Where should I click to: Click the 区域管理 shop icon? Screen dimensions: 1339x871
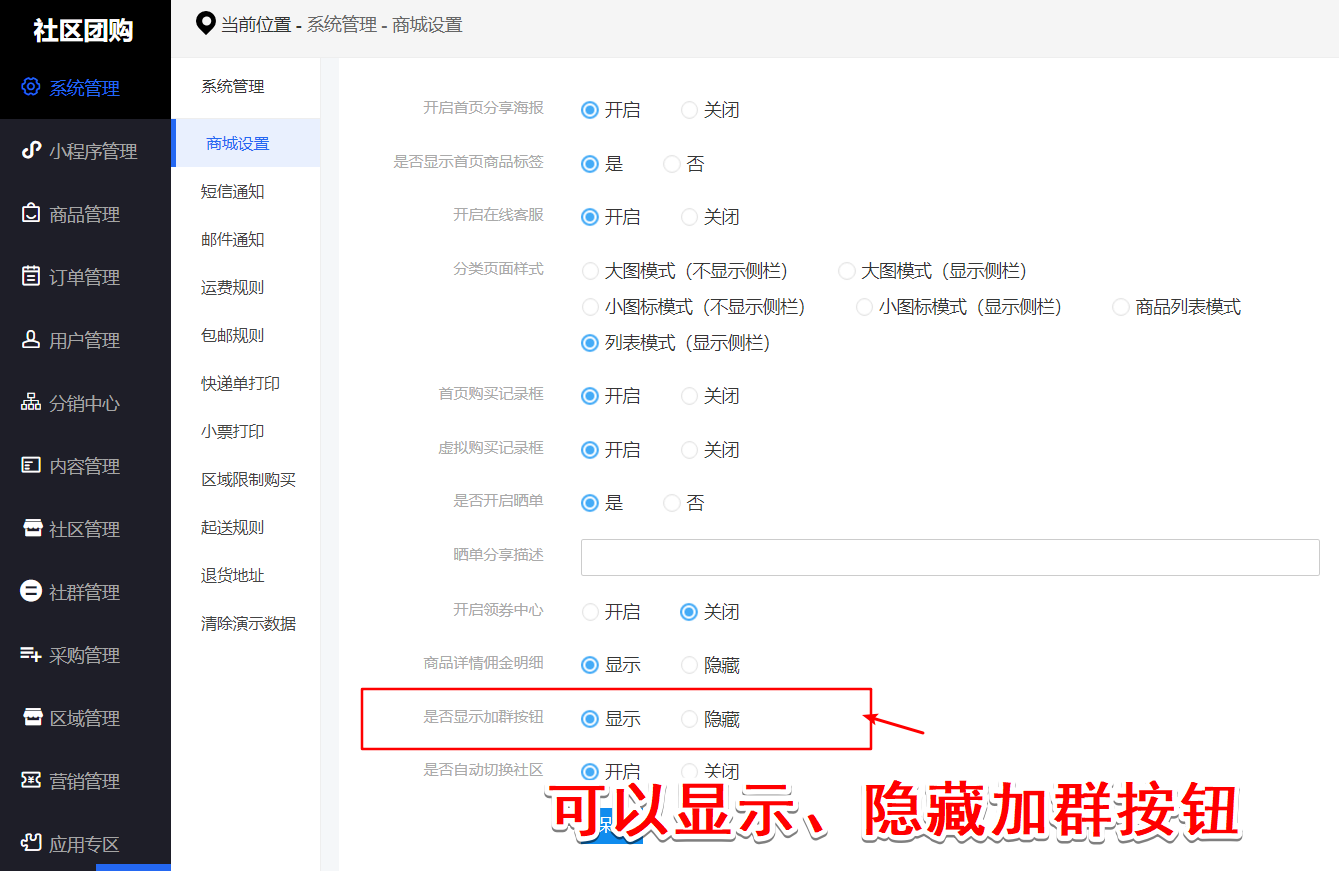click(x=33, y=717)
